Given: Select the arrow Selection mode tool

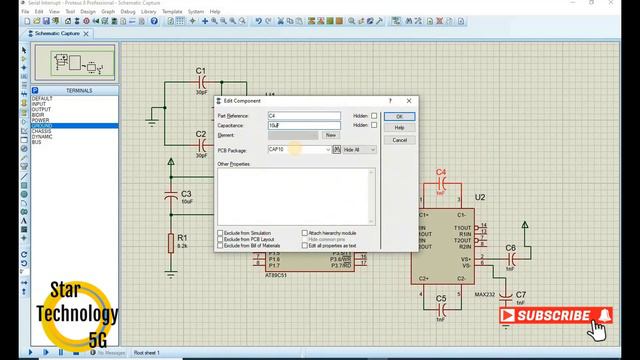Looking at the screenshot, I should point(24,50).
